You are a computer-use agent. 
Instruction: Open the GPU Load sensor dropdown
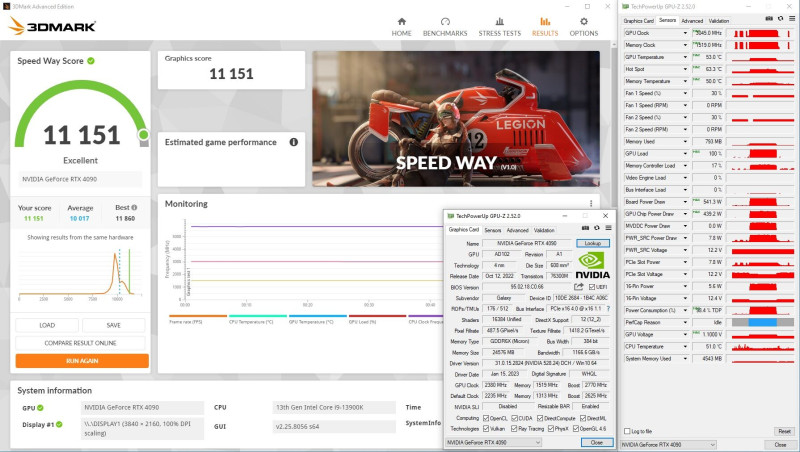(x=685, y=154)
